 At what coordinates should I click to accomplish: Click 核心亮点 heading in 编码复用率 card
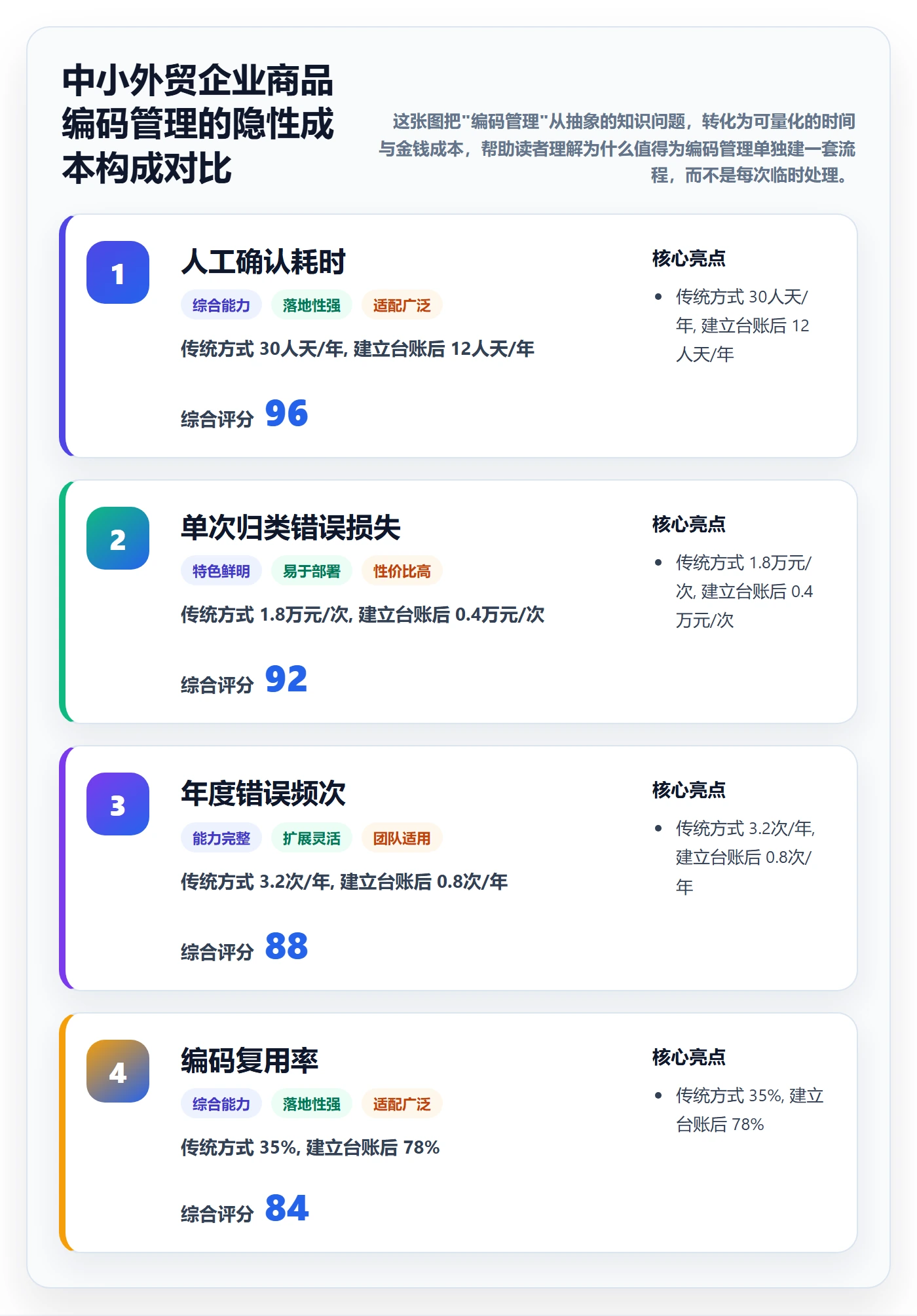point(689,1057)
